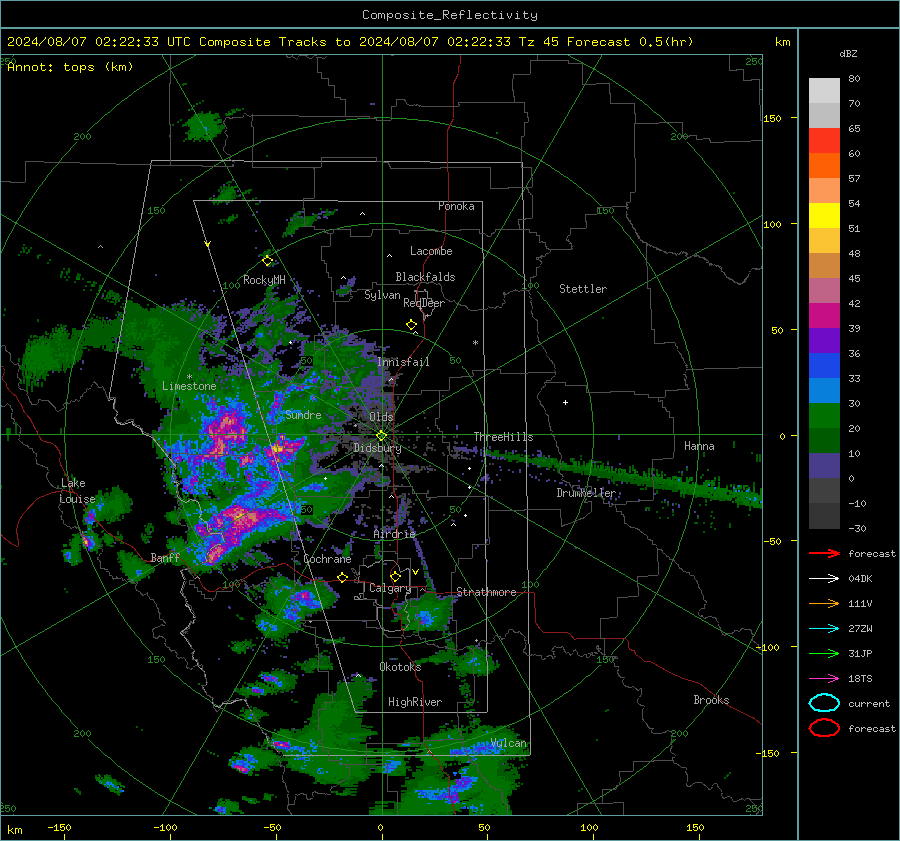Click the Drumheller city label
Screen dimensions: 900x841
pos(586,493)
